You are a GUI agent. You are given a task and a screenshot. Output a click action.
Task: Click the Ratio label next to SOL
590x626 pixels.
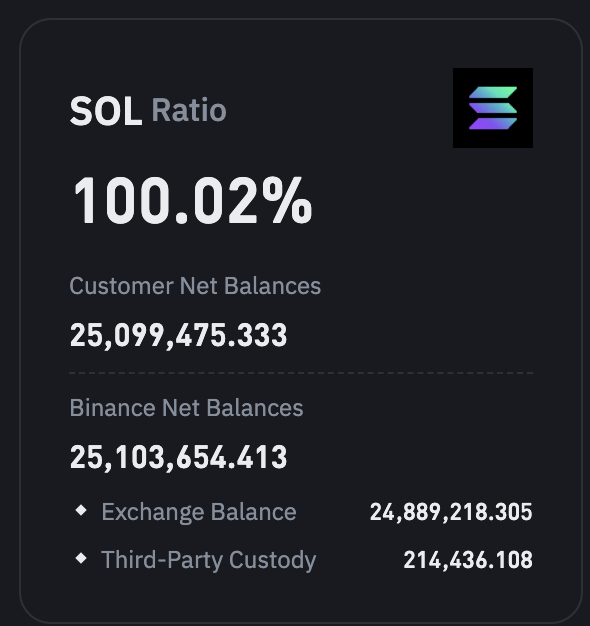[x=189, y=110]
